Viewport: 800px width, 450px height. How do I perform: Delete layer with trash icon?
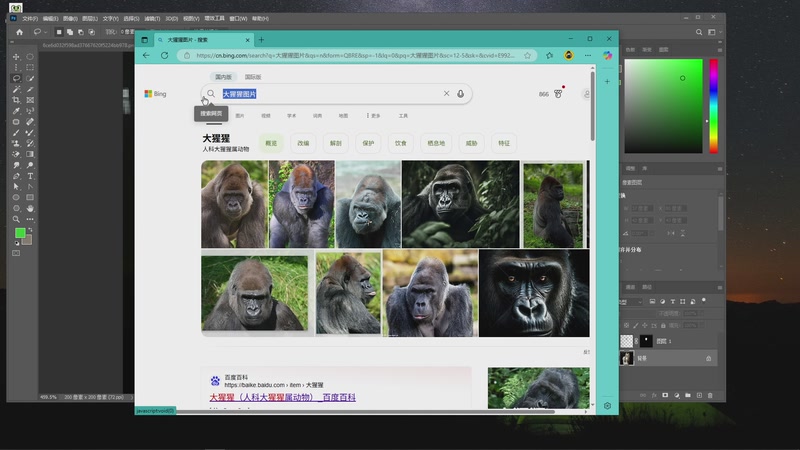[710, 395]
